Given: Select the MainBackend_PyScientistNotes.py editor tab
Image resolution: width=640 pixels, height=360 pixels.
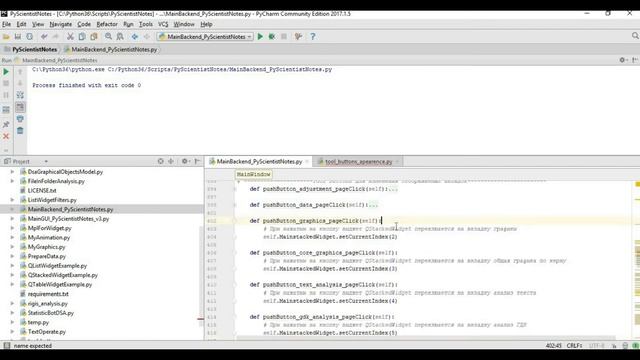Looking at the screenshot, I should pos(259,162).
